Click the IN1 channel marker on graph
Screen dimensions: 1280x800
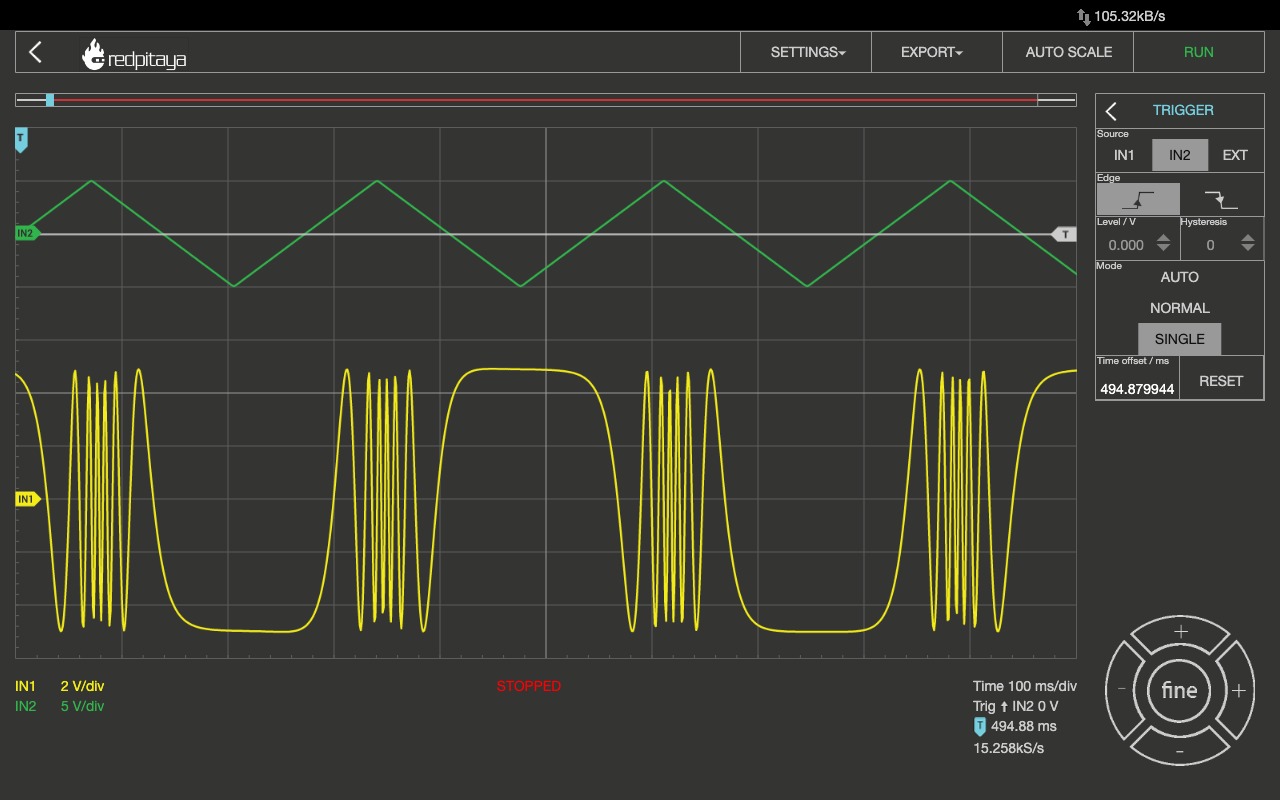(27, 499)
